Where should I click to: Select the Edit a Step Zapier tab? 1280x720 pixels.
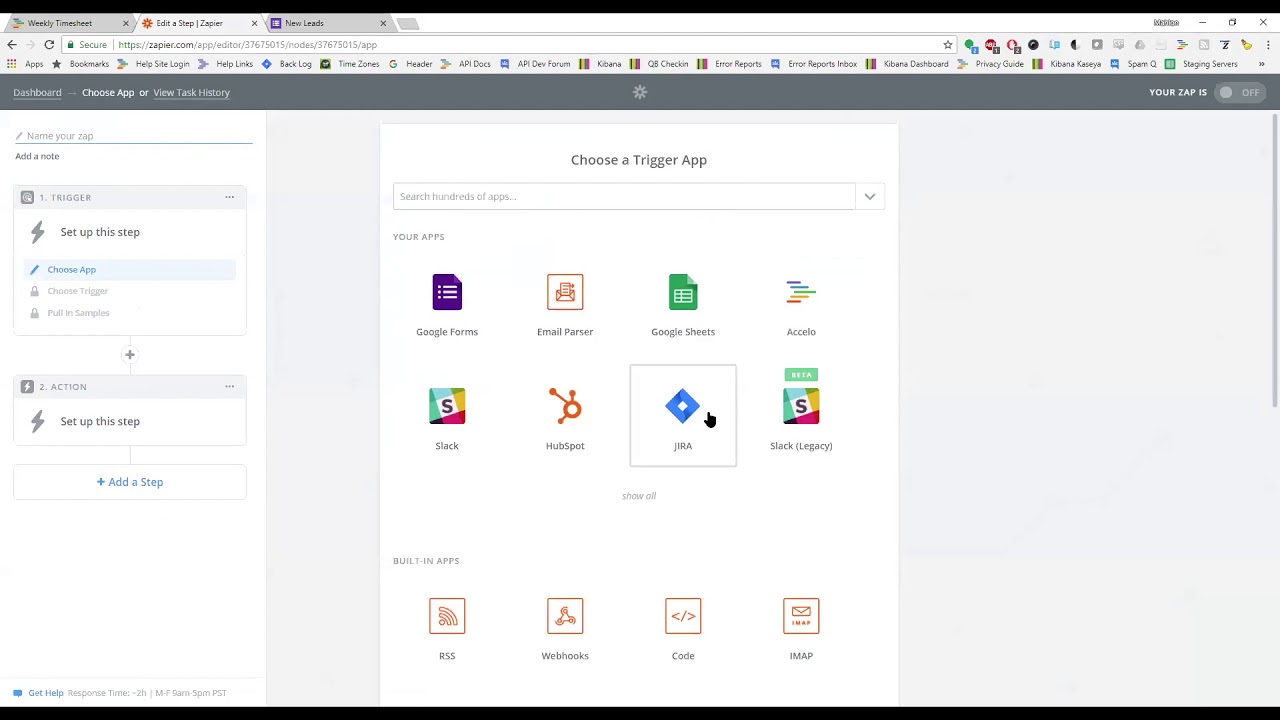coord(198,23)
